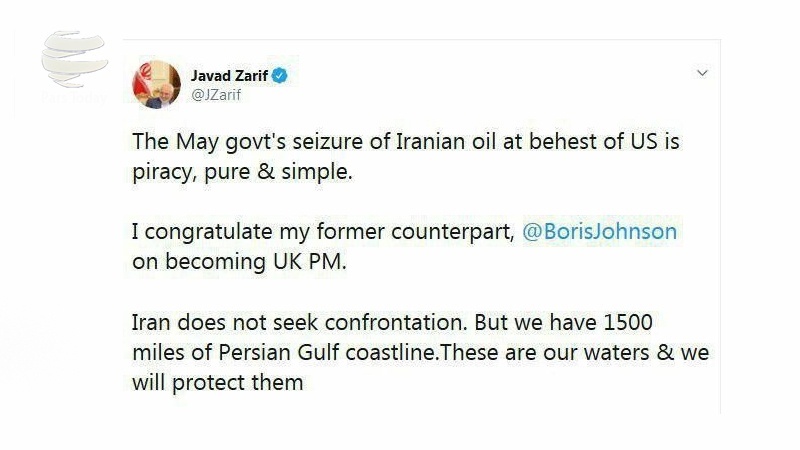Open the @JZarif handle

216,95
